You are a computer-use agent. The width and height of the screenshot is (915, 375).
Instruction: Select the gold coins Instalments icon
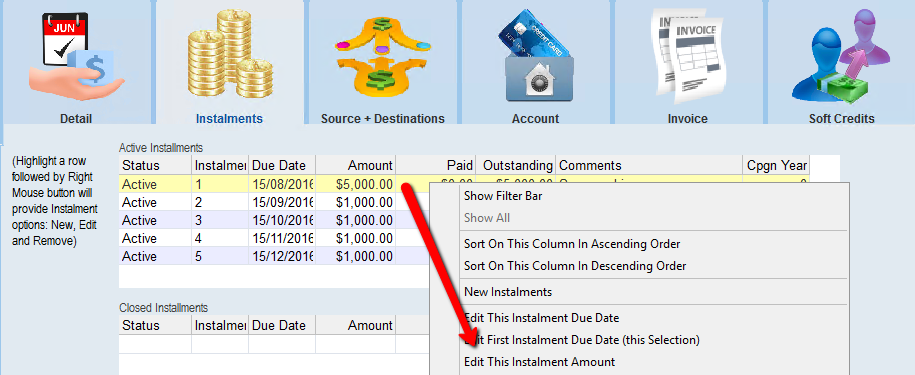point(229,55)
